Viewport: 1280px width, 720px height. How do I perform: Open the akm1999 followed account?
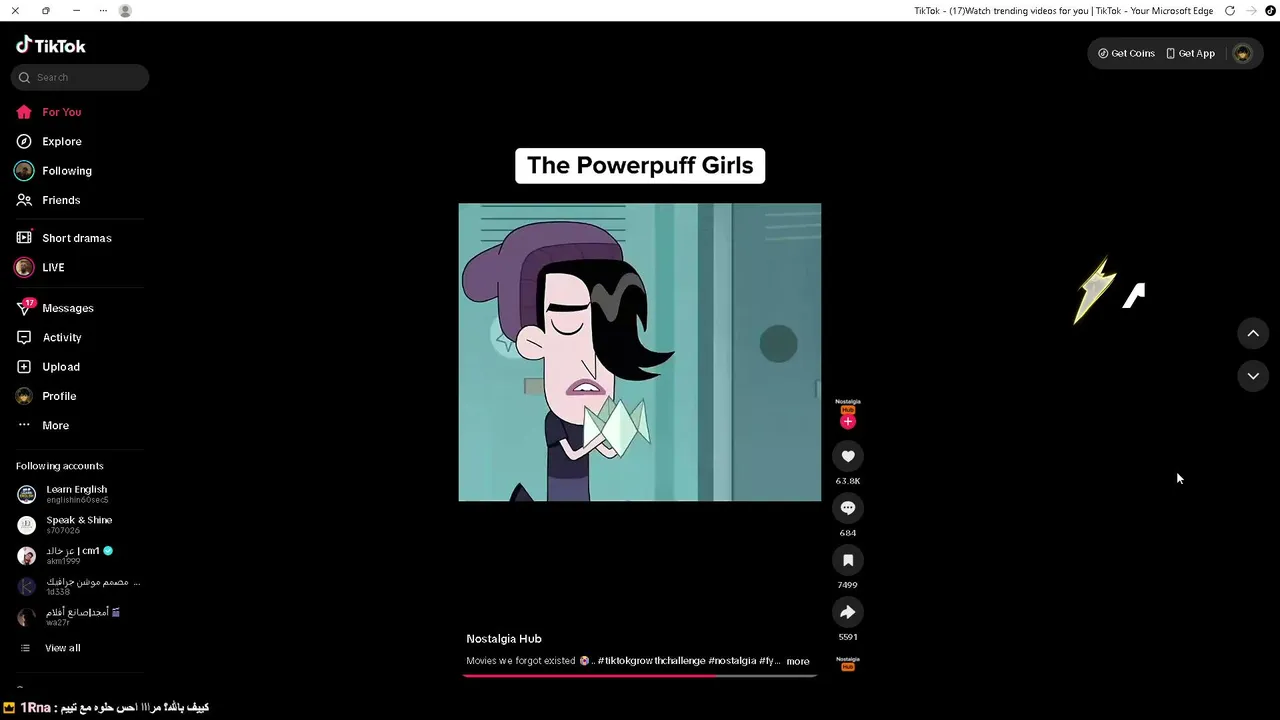pyautogui.click(x=66, y=556)
